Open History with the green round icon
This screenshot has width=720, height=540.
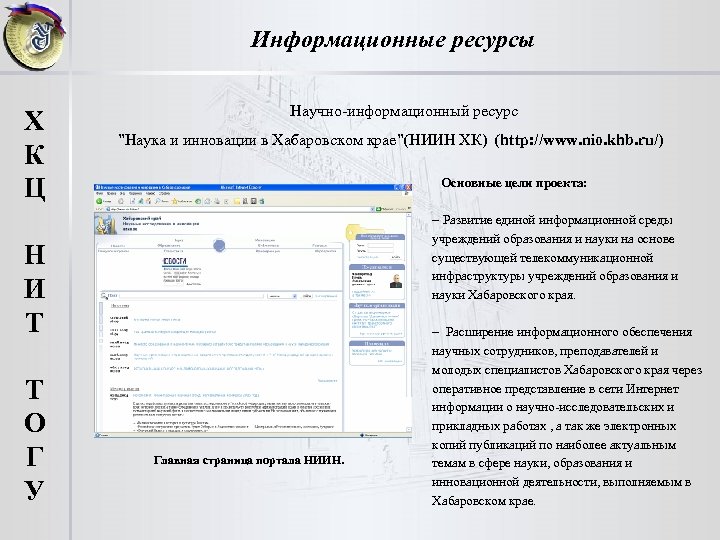[198, 201]
